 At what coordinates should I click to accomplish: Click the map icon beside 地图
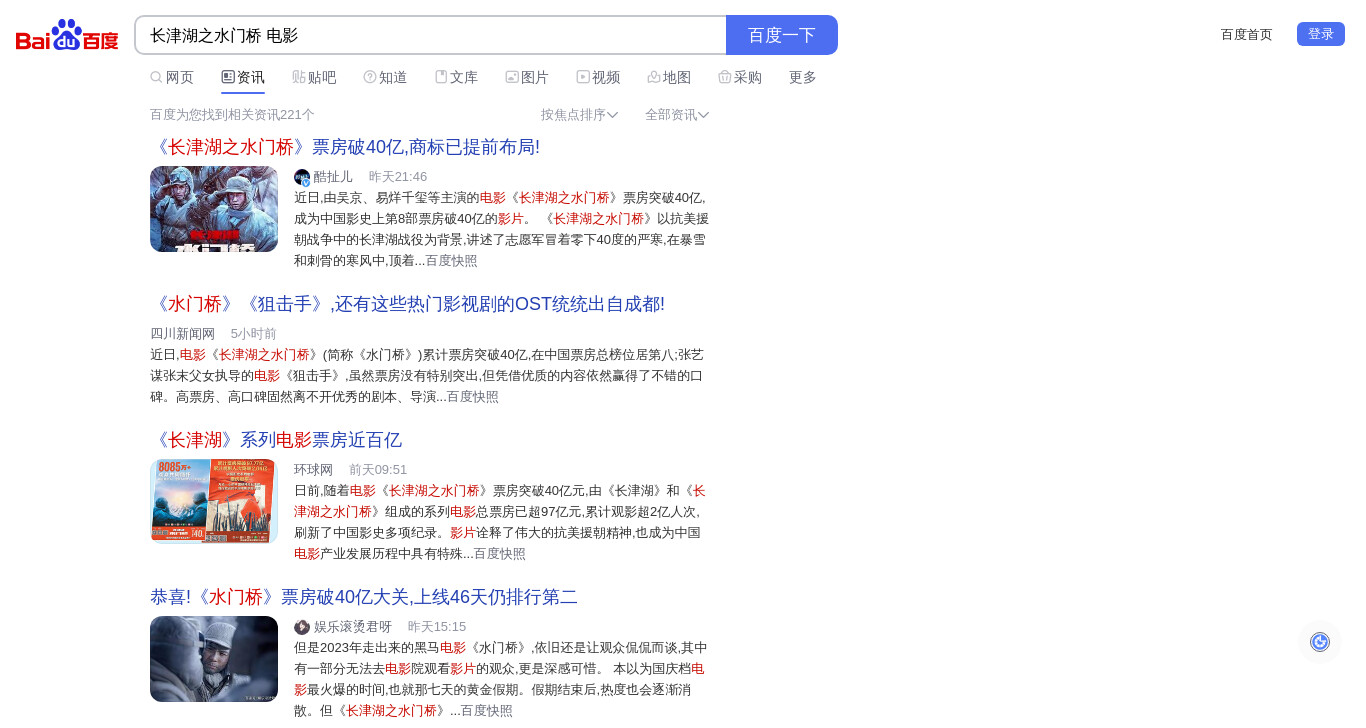(654, 77)
